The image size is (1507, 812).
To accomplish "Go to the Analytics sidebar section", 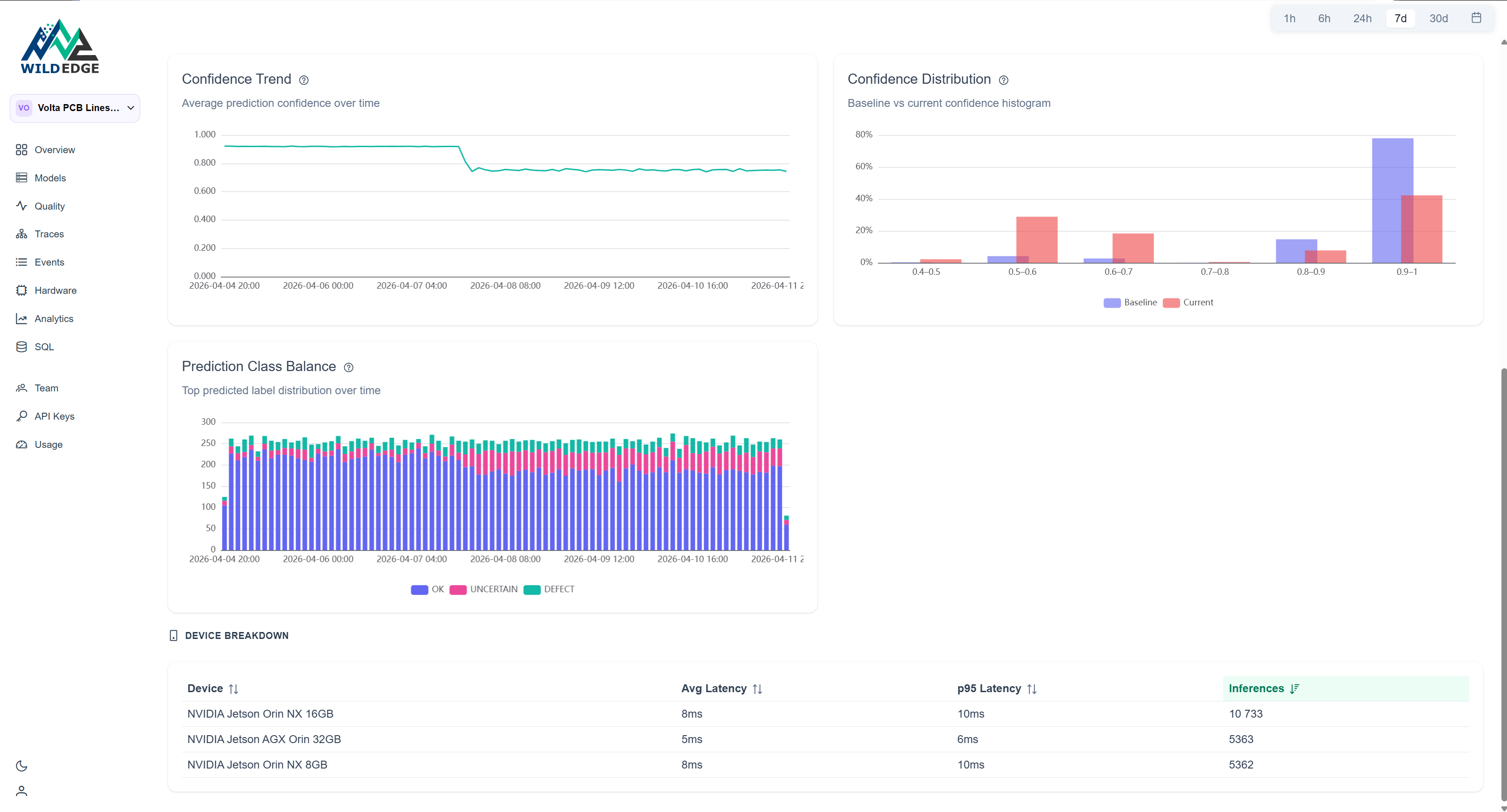I will [x=53, y=318].
